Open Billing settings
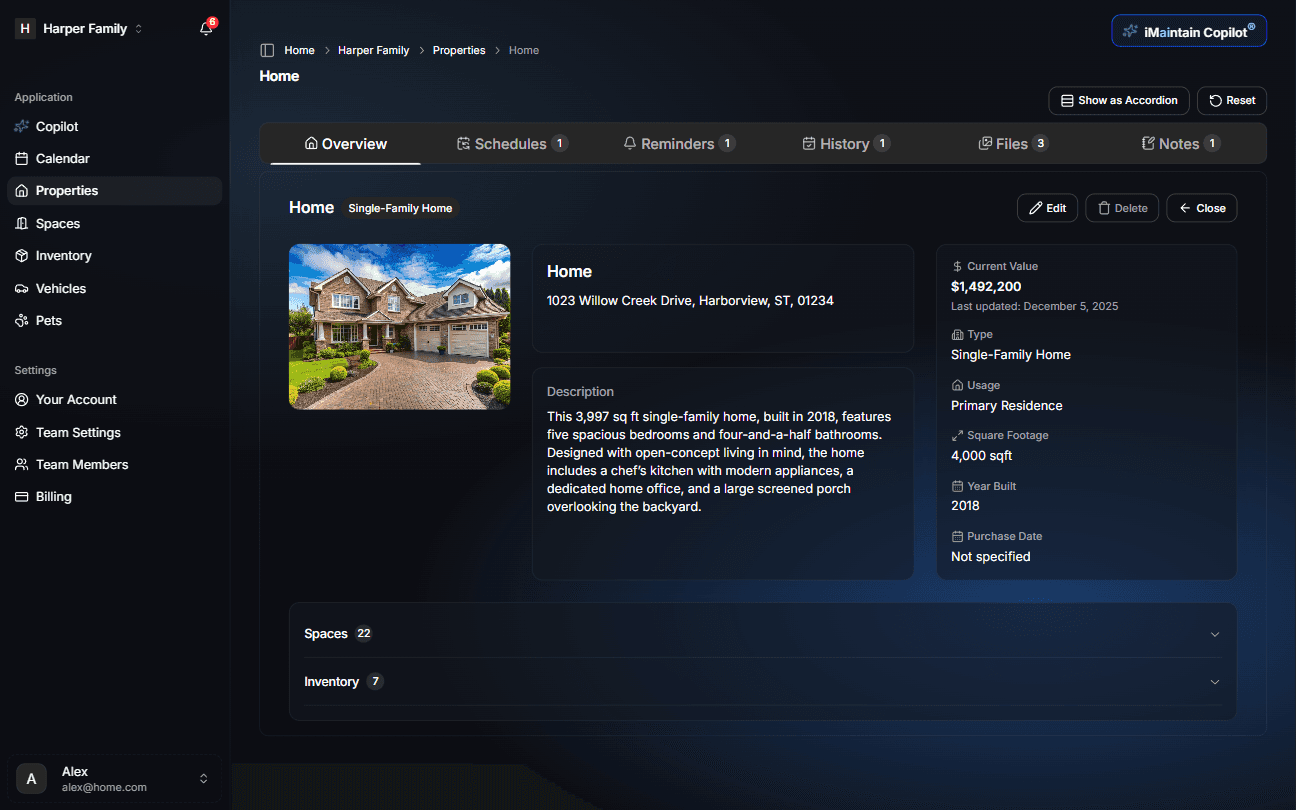The height and width of the screenshot is (810, 1296). (53, 497)
